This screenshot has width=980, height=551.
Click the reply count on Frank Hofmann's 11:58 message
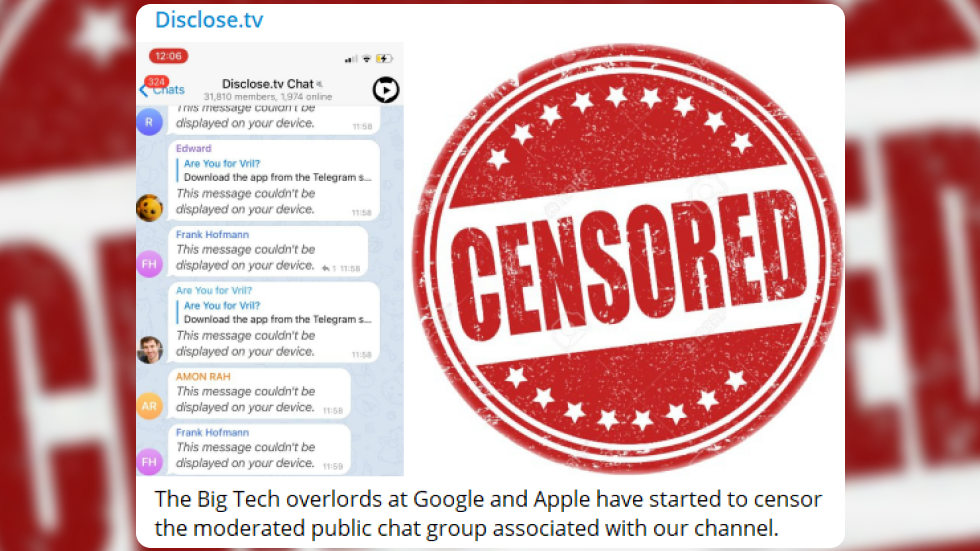pyautogui.click(x=329, y=269)
